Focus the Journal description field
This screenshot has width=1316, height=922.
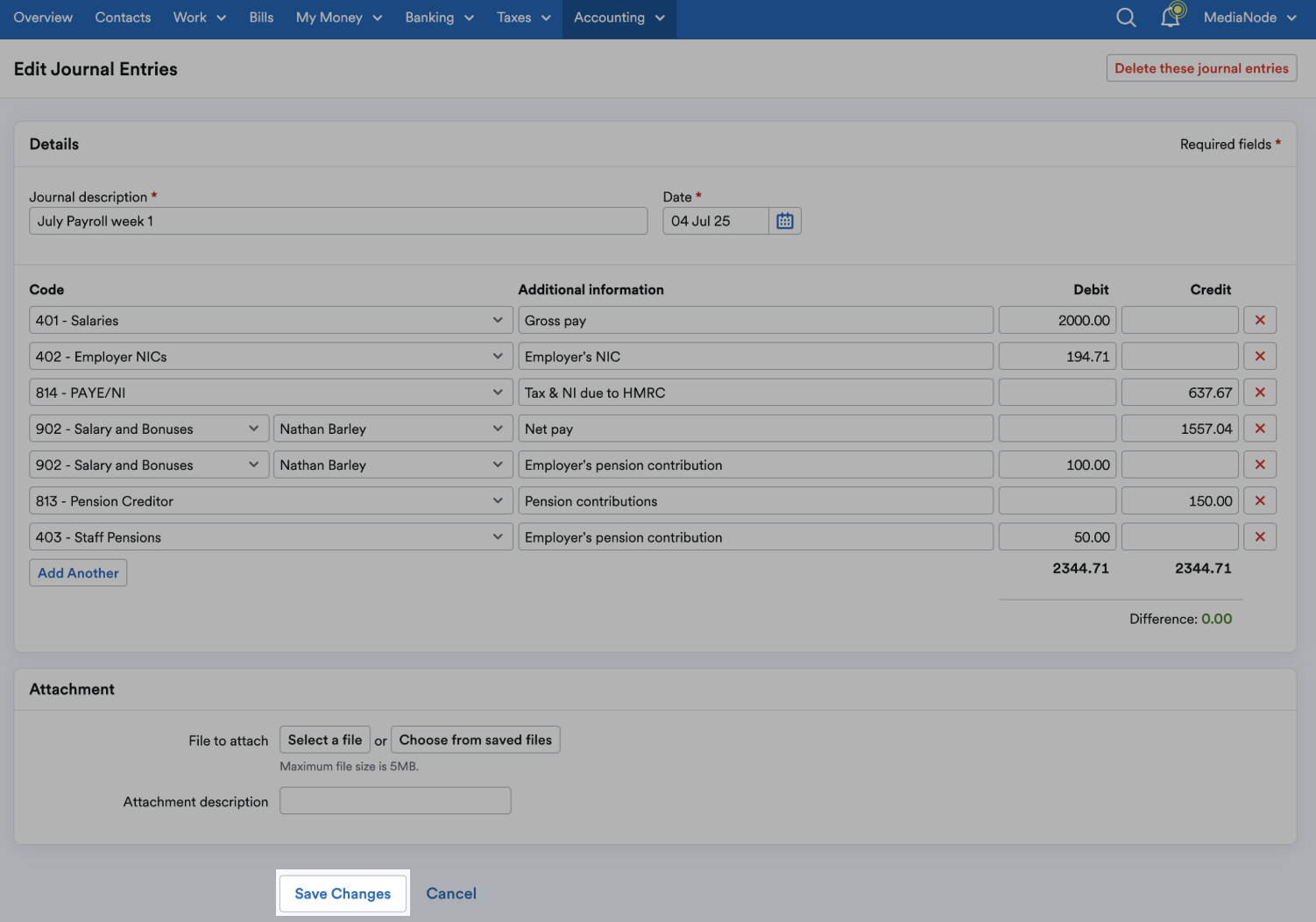click(x=338, y=221)
